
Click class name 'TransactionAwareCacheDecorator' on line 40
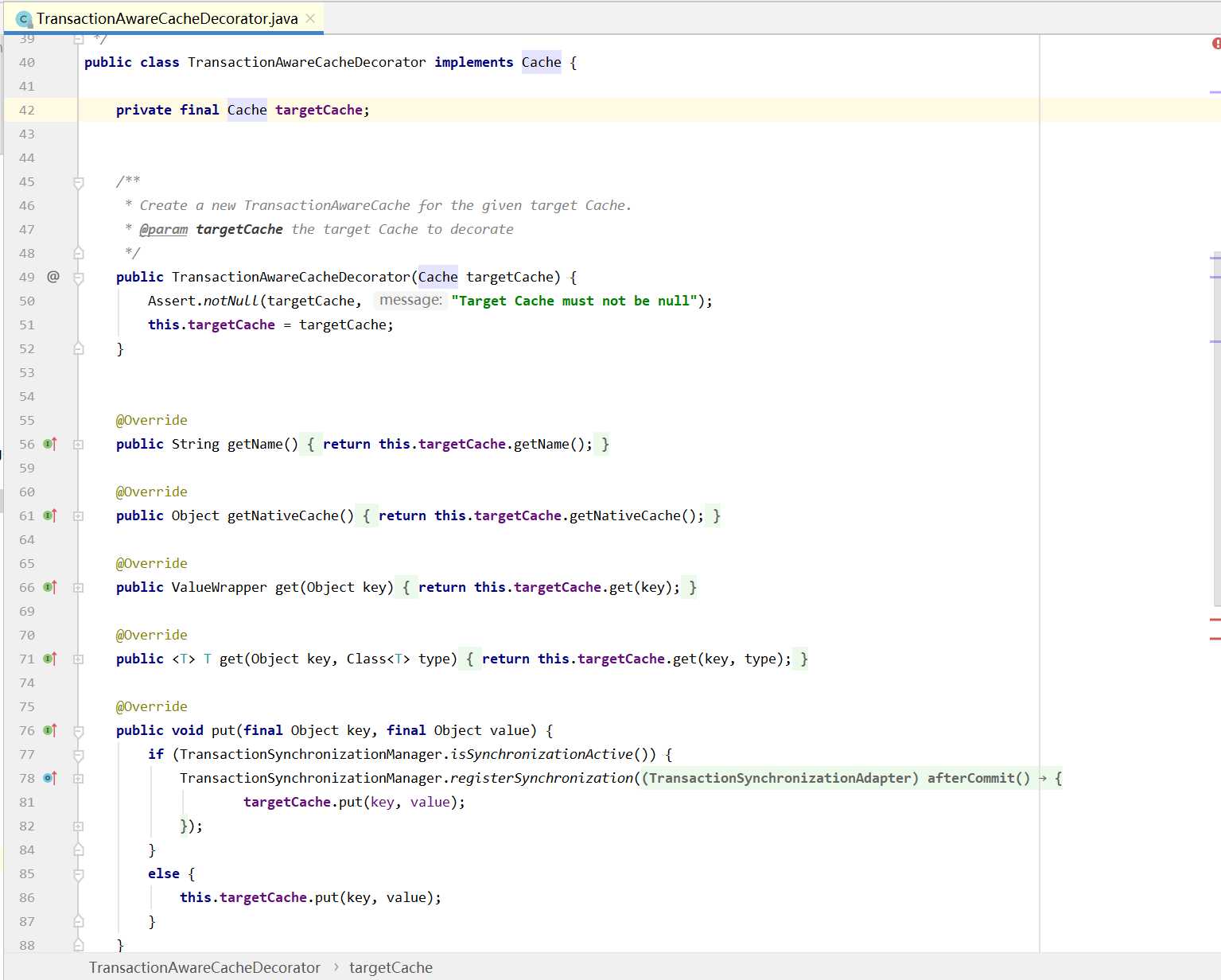coord(307,62)
